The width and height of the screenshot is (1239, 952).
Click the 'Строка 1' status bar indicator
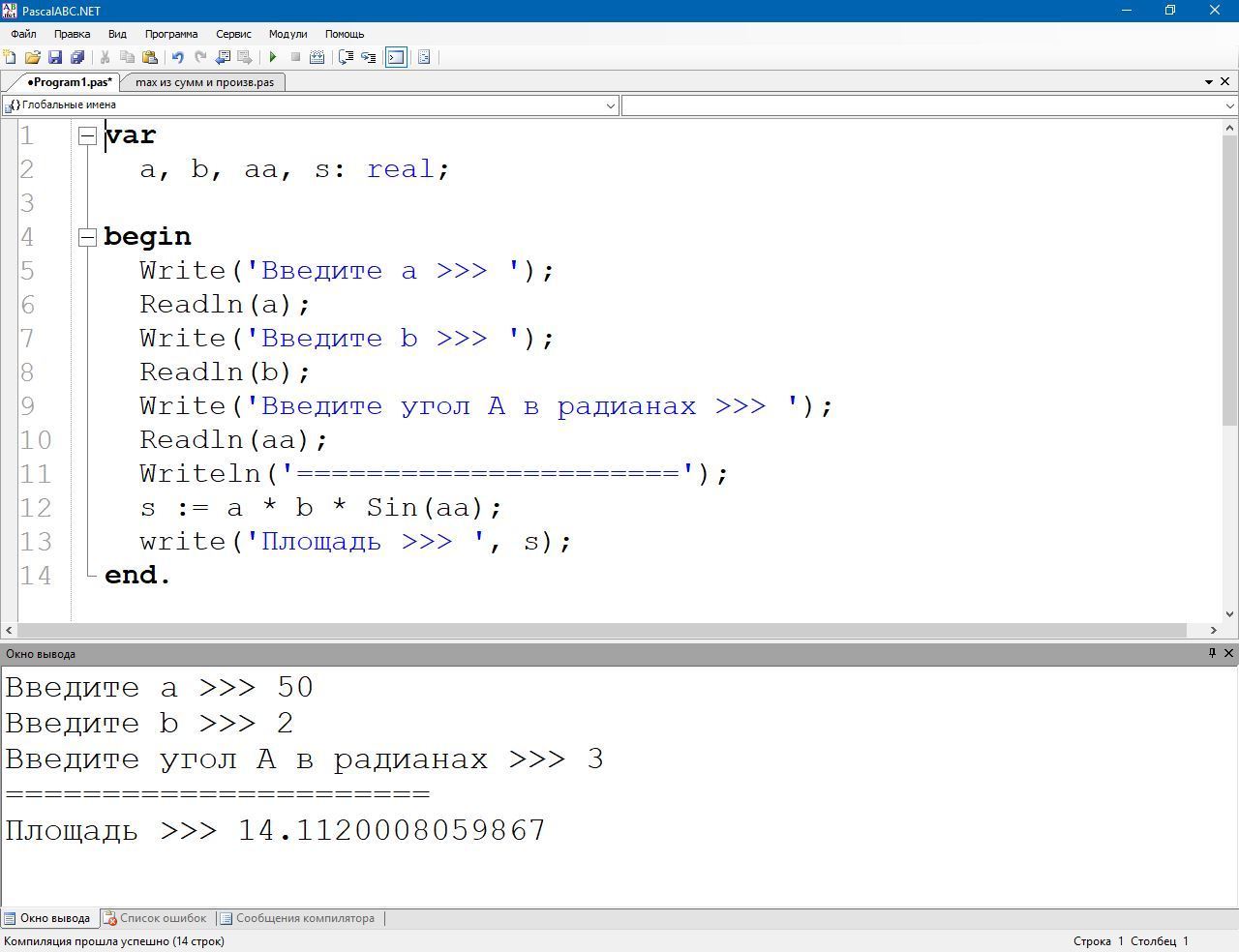pyautogui.click(x=1099, y=940)
